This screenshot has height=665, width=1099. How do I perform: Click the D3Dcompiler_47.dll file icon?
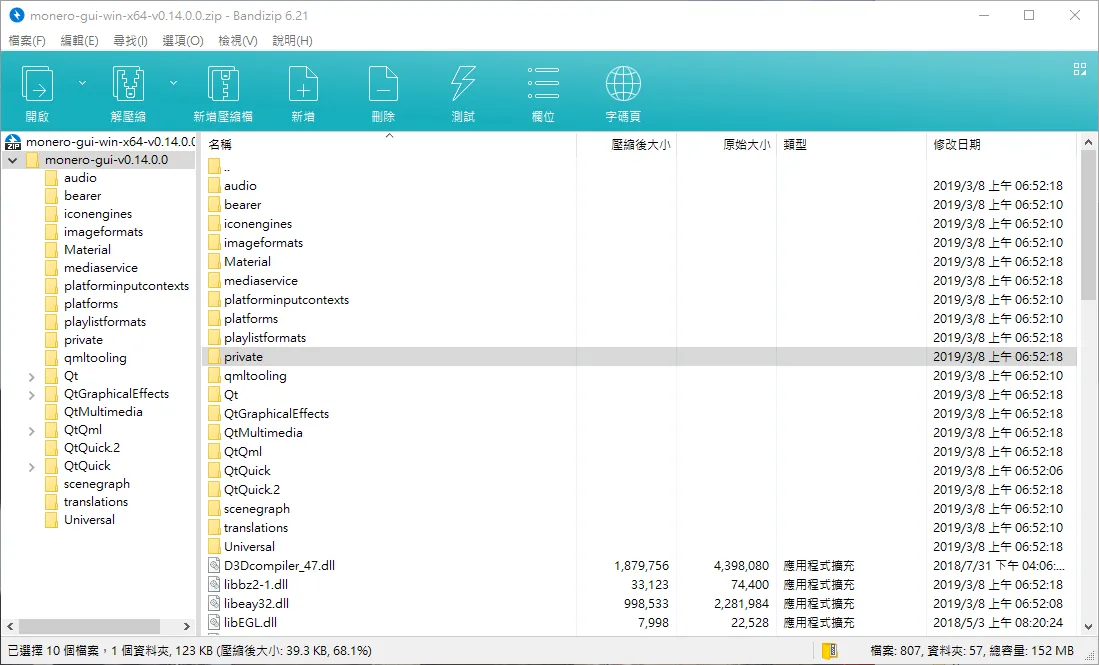pyautogui.click(x=214, y=565)
